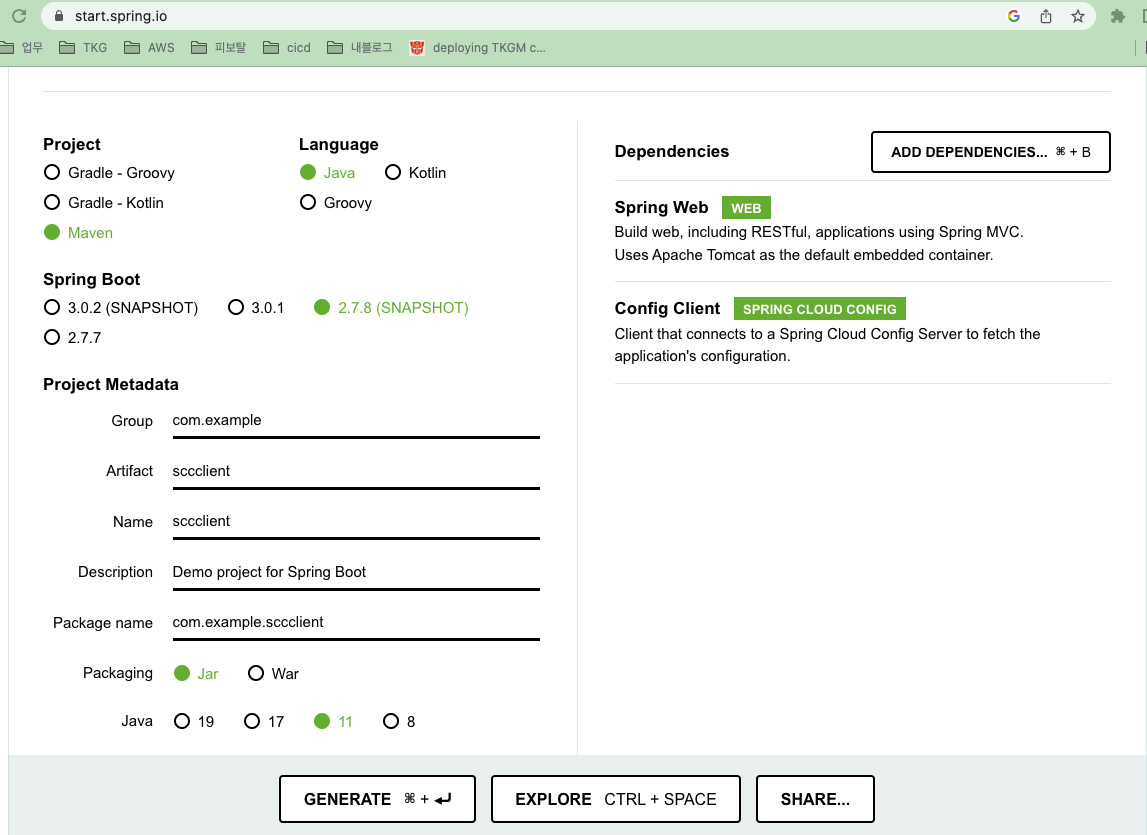The image size is (1147, 835).
Task: Choose Groovy as the language
Action: pyautogui.click(x=336, y=203)
